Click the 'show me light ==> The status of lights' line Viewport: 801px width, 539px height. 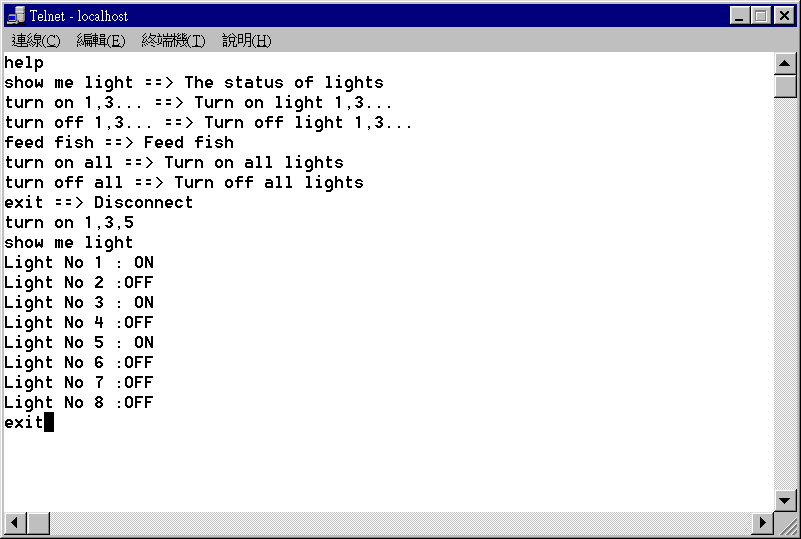(x=194, y=83)
